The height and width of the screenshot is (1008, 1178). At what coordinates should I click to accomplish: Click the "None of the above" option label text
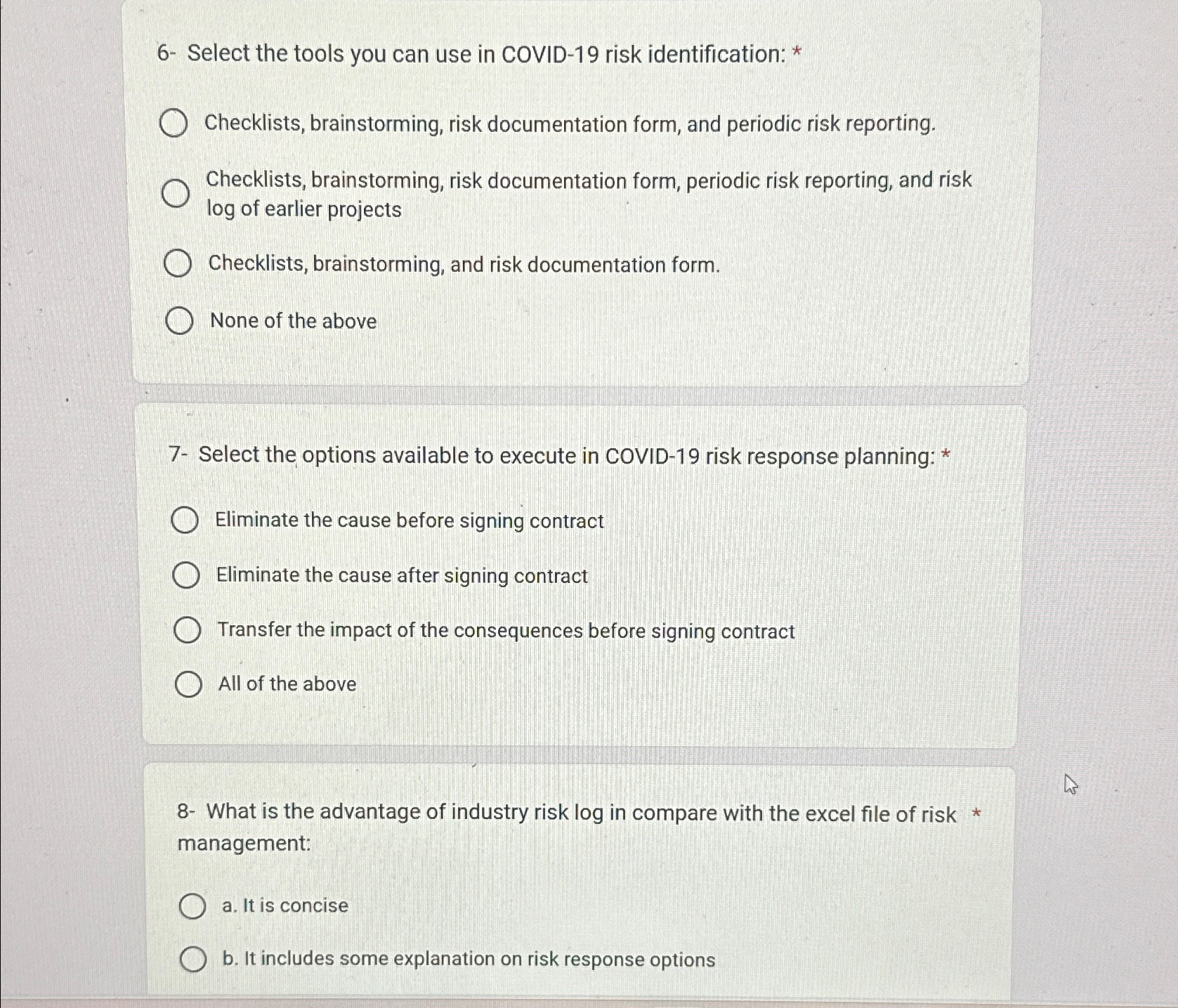point(292,321)
